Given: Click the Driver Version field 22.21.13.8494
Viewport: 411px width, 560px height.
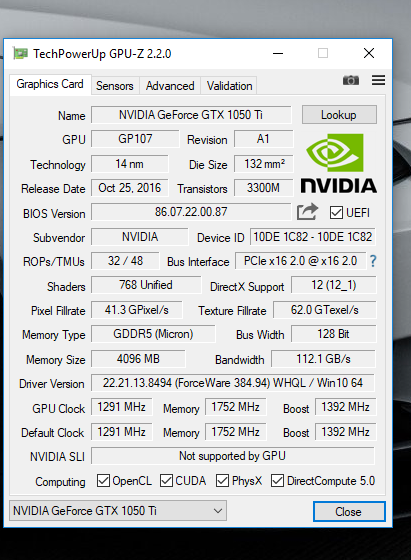Looking at the screenshot, I should 233,383.
